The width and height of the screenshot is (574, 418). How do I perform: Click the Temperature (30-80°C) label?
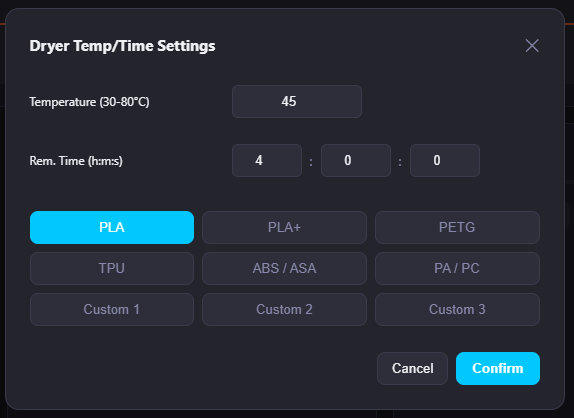click(89, 102)
